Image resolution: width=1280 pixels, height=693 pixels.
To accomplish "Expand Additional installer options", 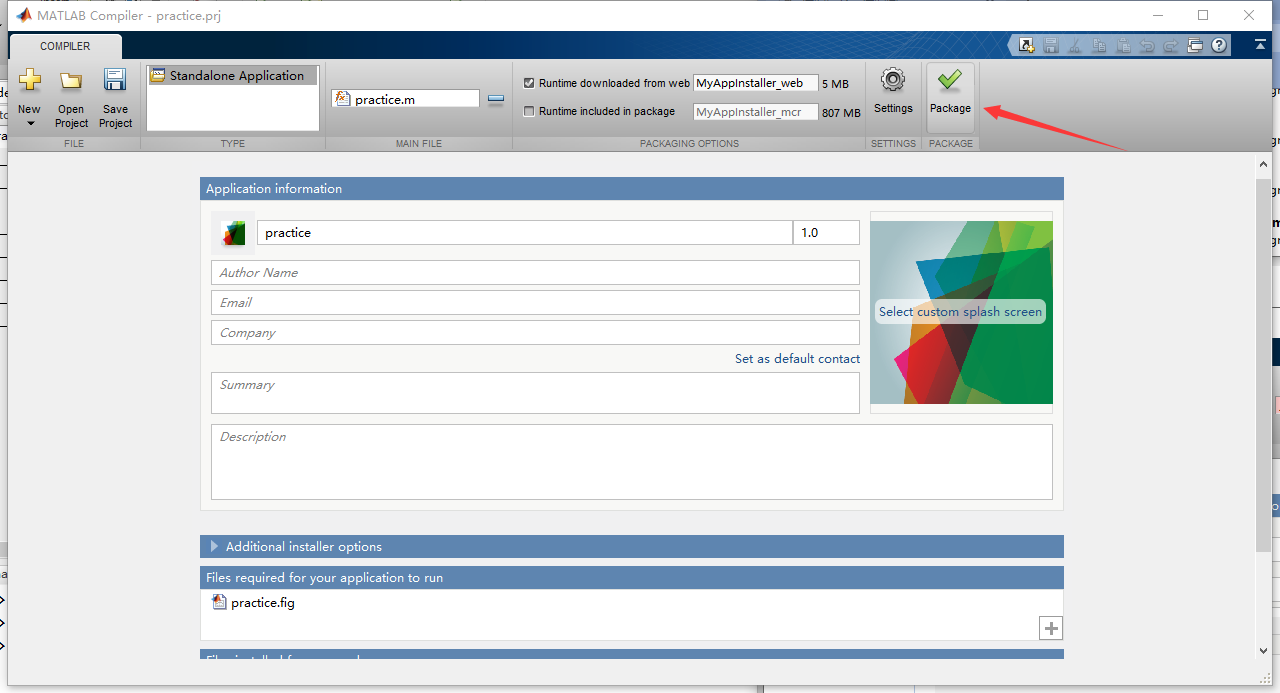I will (x=632, y=547).
